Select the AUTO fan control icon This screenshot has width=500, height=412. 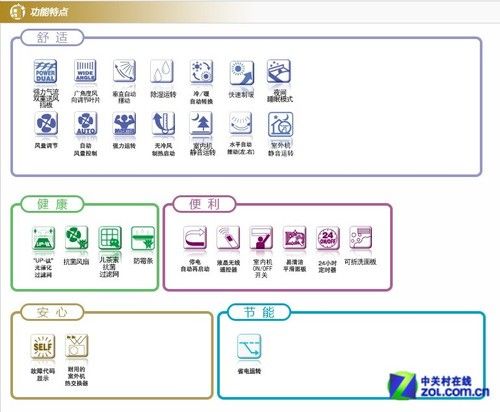click(86, 123)
